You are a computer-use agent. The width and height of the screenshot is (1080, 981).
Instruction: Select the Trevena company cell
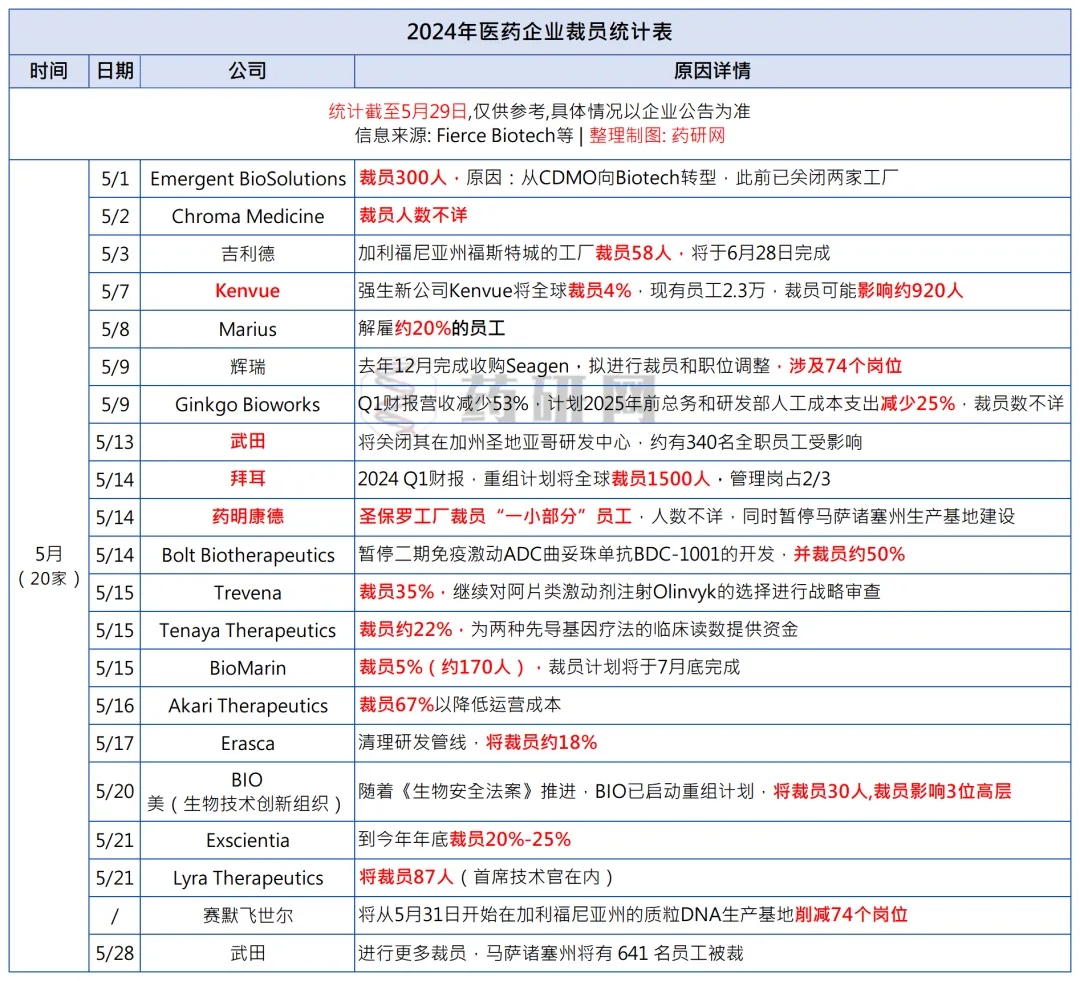[x=247, y=592]
